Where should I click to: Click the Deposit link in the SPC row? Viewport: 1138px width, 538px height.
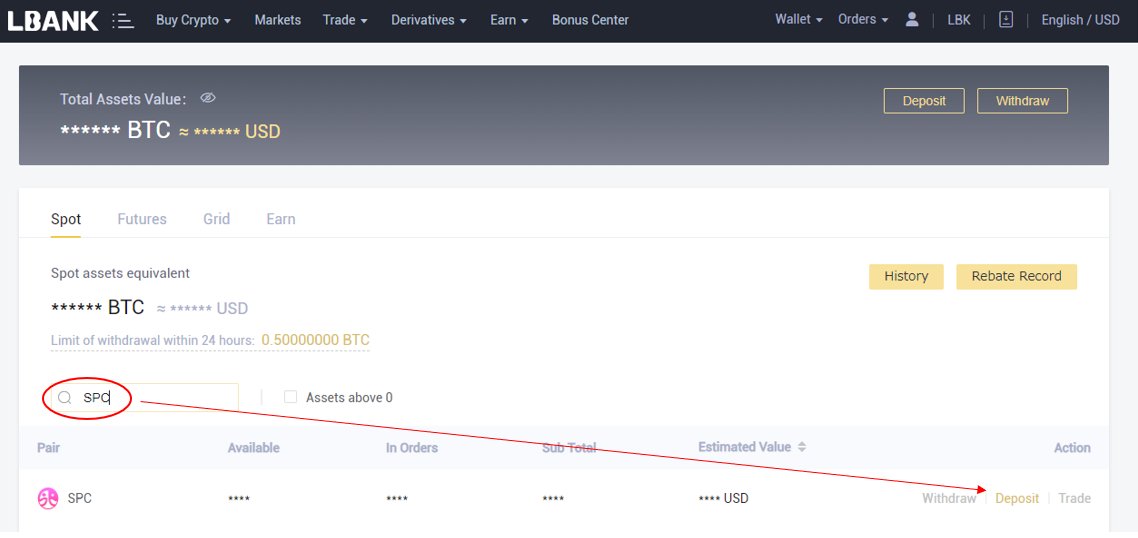click(x=1017, y=499)
